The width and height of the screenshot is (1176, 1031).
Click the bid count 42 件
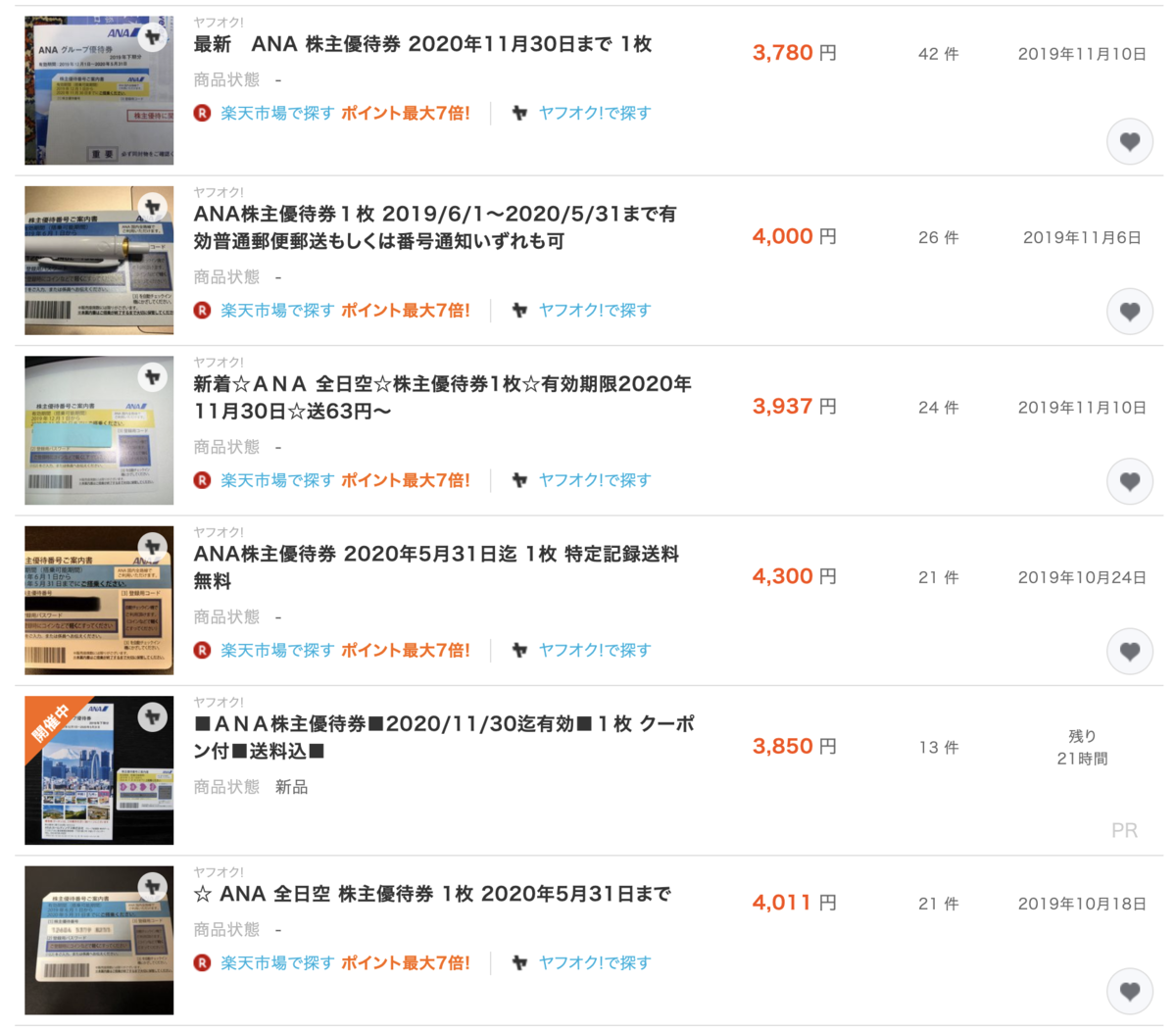[x=938, y=54]
